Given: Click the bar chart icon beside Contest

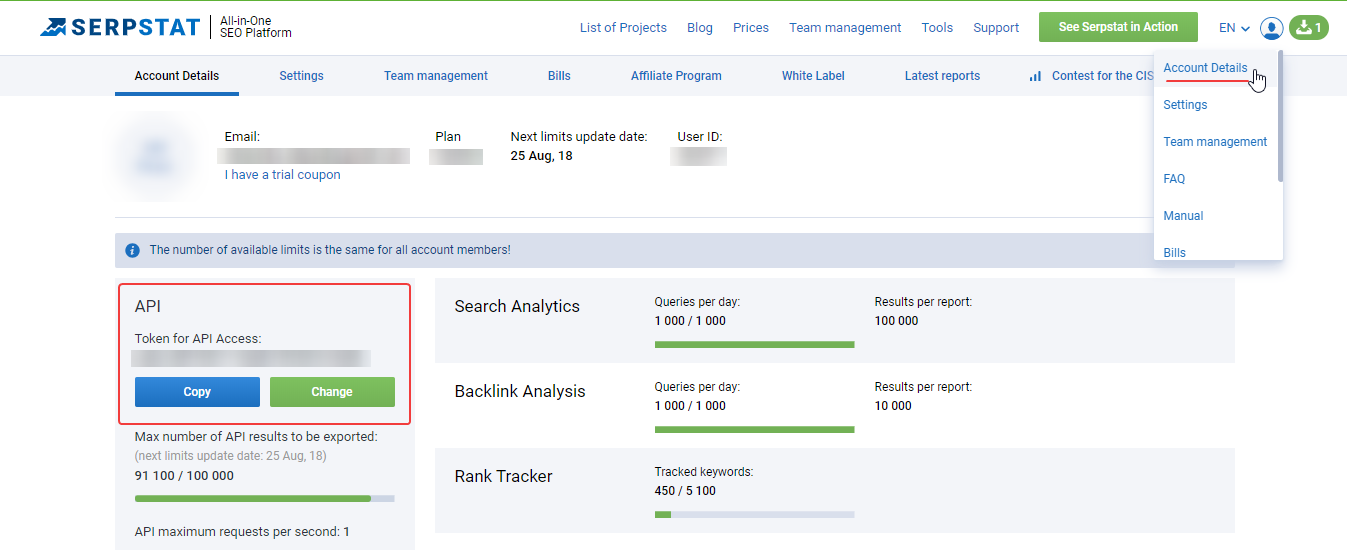Looking at the screenshot, I should 1035,76.
